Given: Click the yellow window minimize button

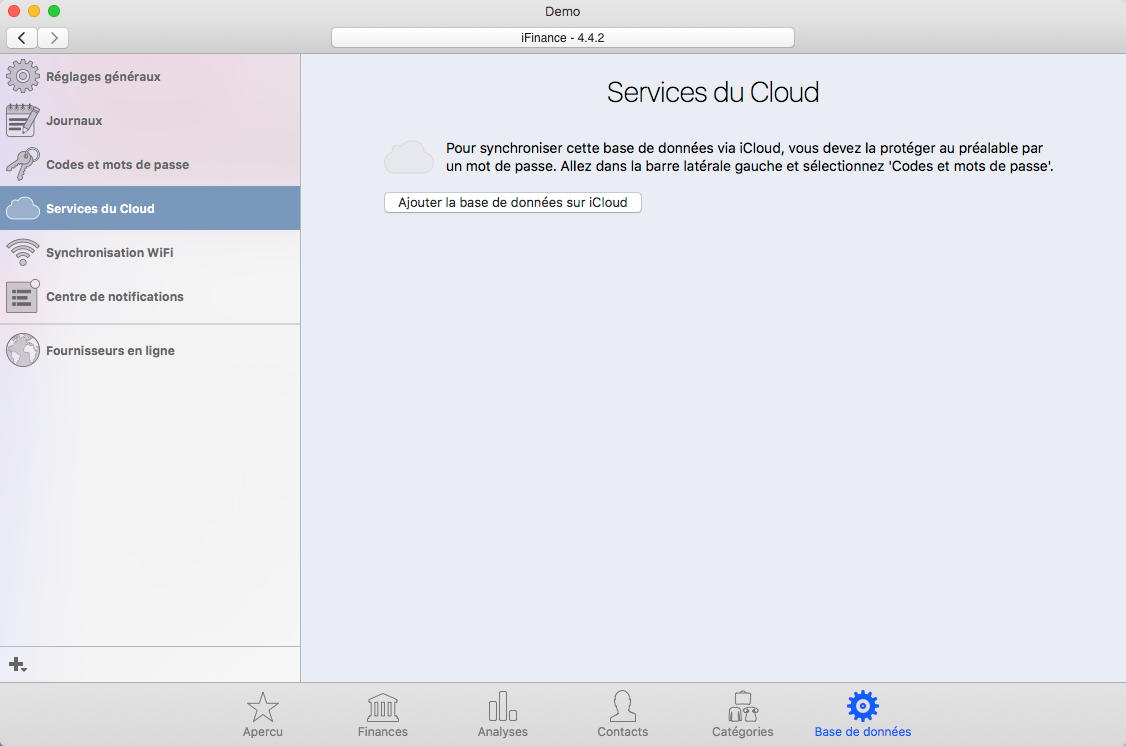Looking at the screenshot, I should 34,11.
